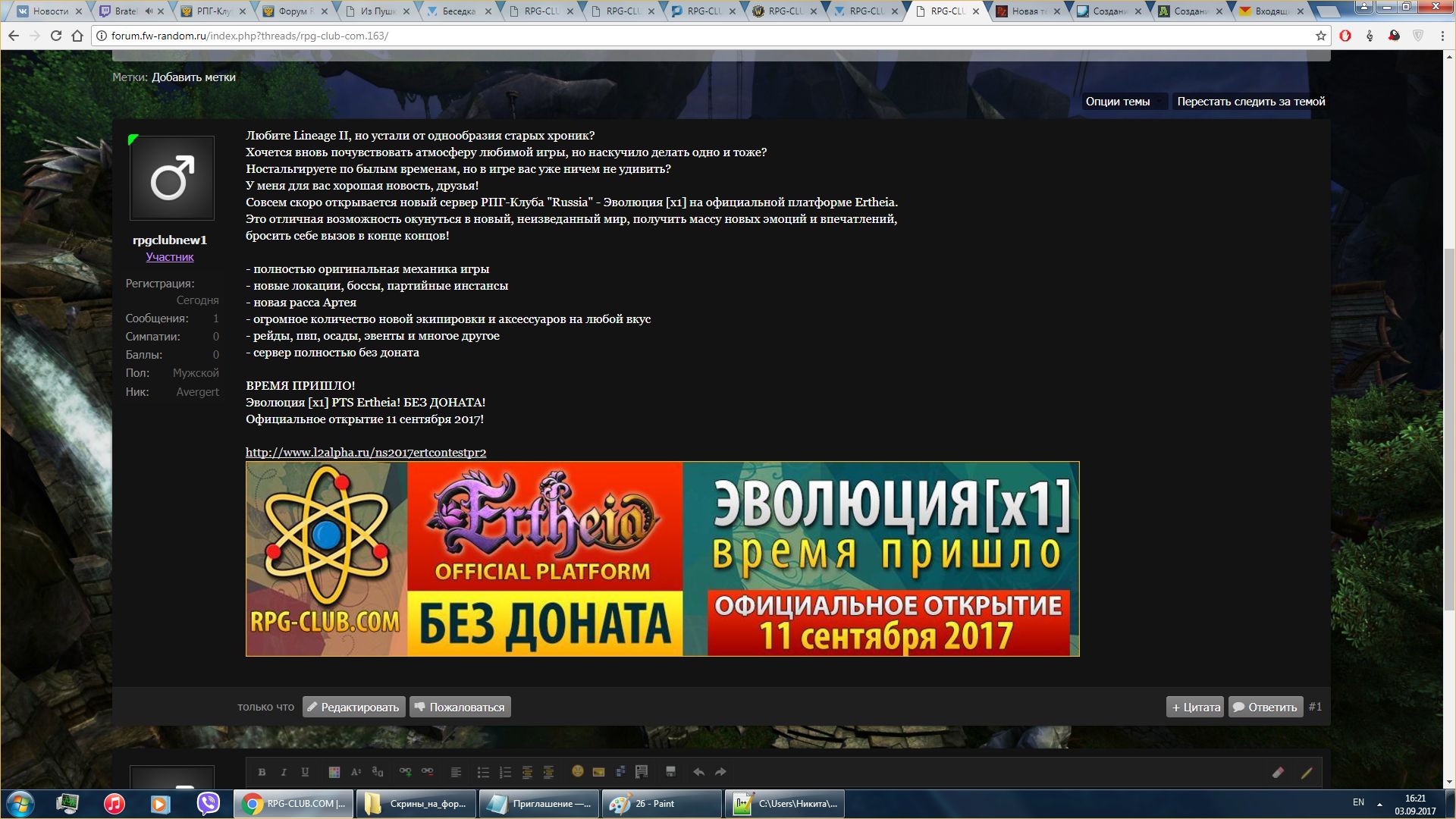1456x819 pixels.
Task: Save draft floppy icon in editor
Action: pos(670,772)
